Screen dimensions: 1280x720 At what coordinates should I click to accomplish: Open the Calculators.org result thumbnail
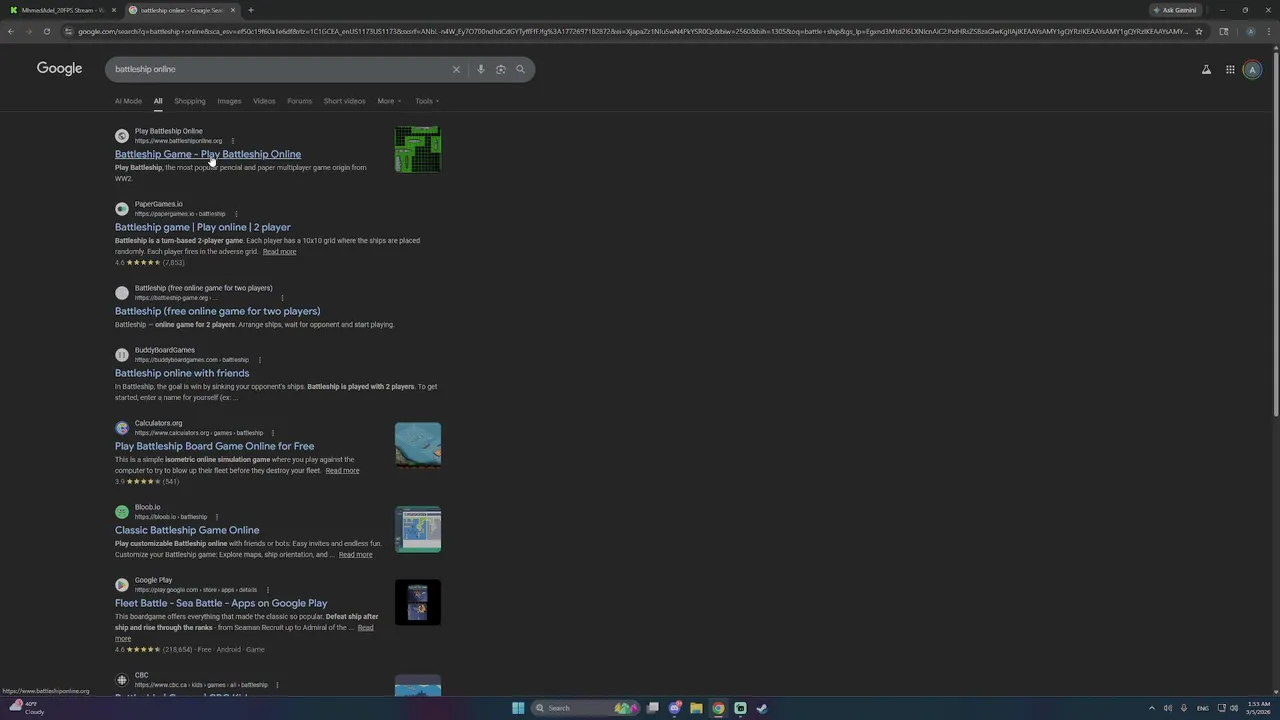(x=418, y=445)
